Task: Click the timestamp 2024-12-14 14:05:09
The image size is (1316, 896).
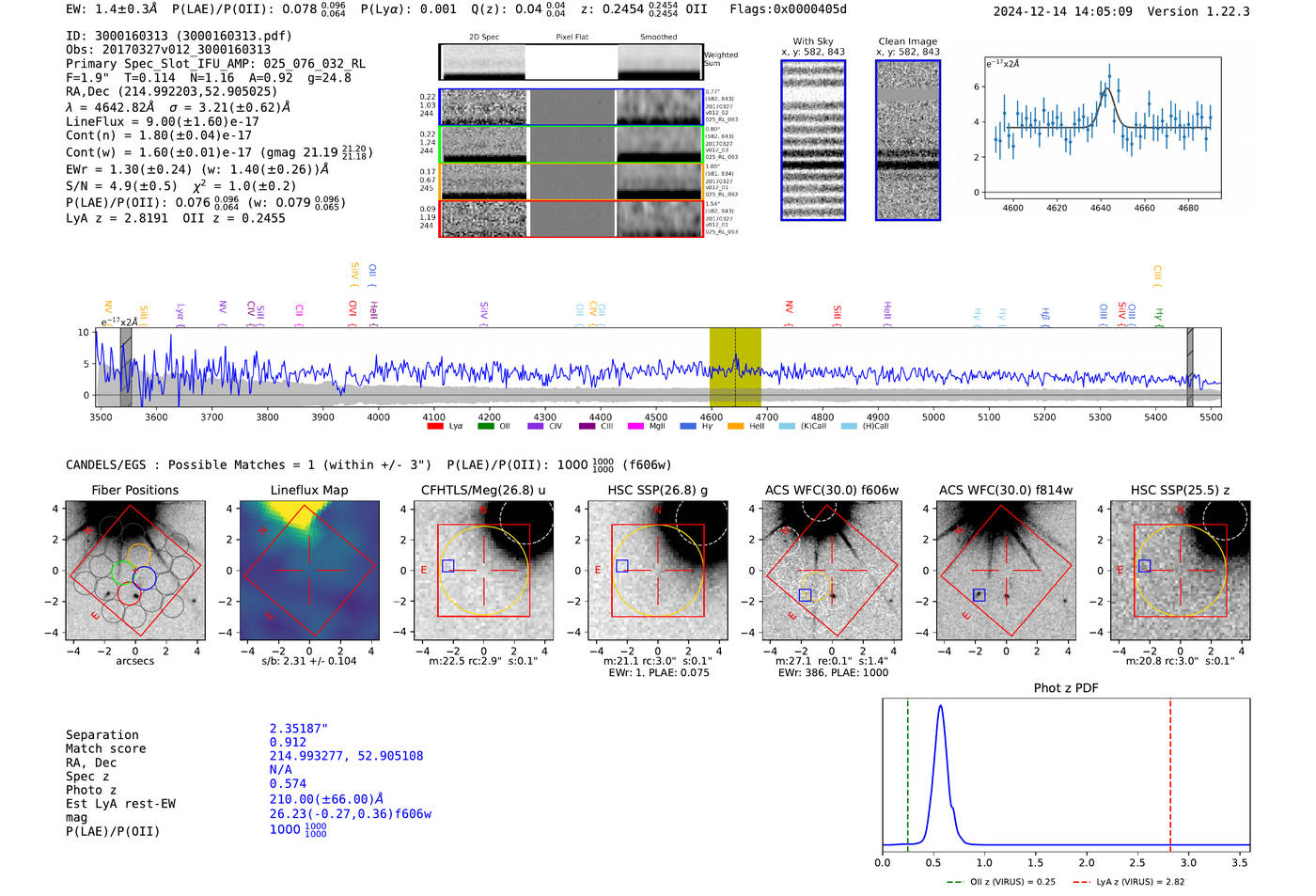Action: pyautogui.click(x=1063, y=11)
